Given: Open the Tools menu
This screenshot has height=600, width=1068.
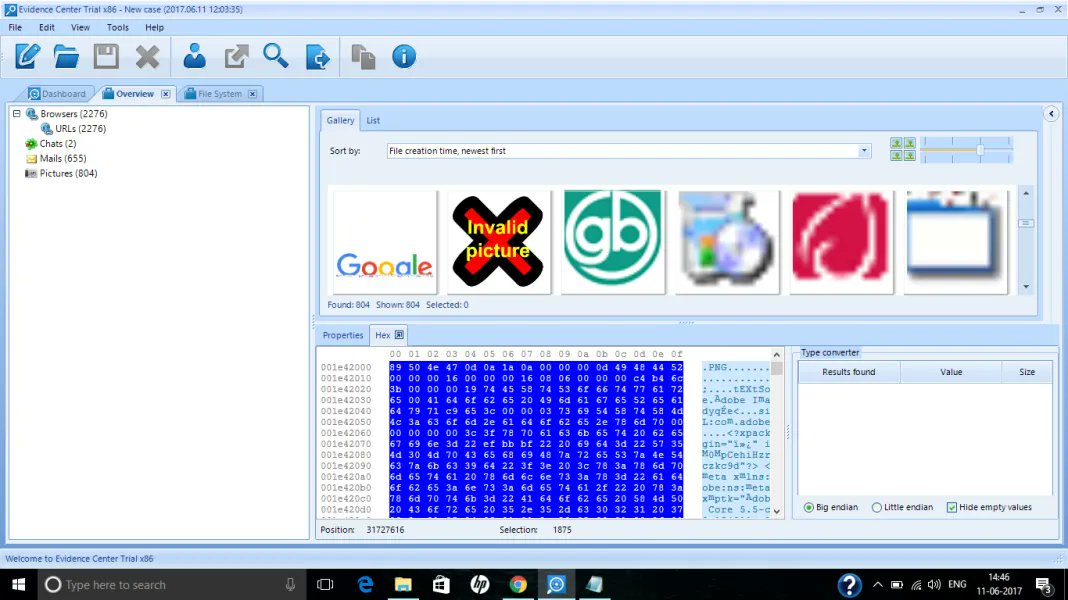Looking at the screenshot, I should click(118, 27).
